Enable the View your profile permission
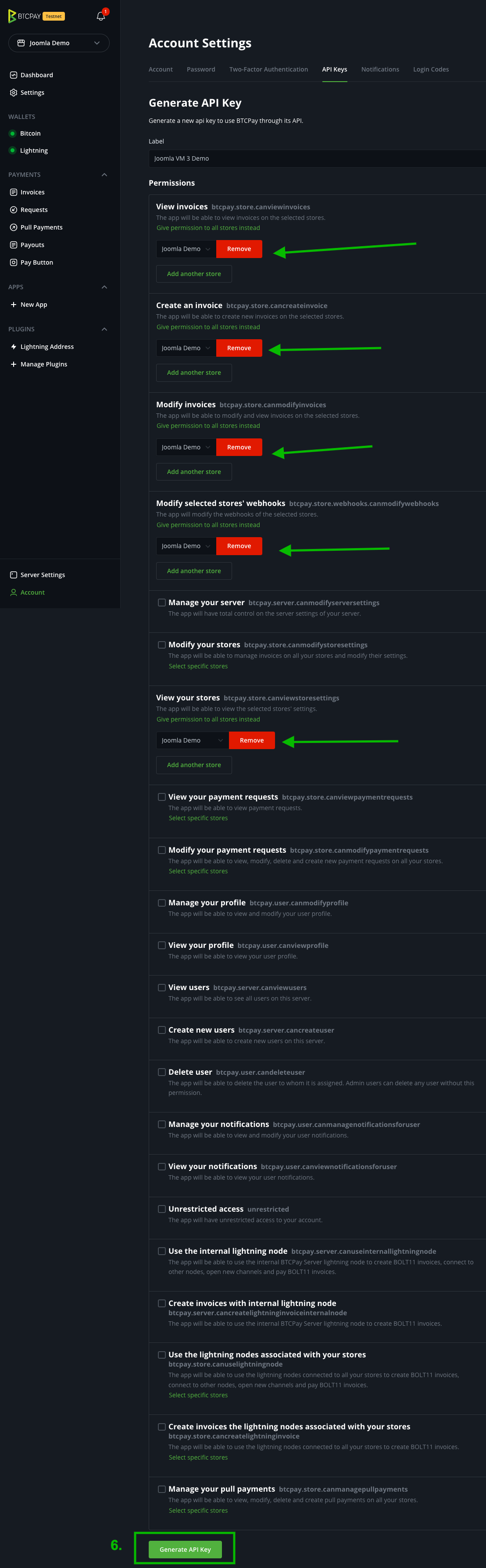This screenshot has height=1568, width=486. [x=161, y=945]
